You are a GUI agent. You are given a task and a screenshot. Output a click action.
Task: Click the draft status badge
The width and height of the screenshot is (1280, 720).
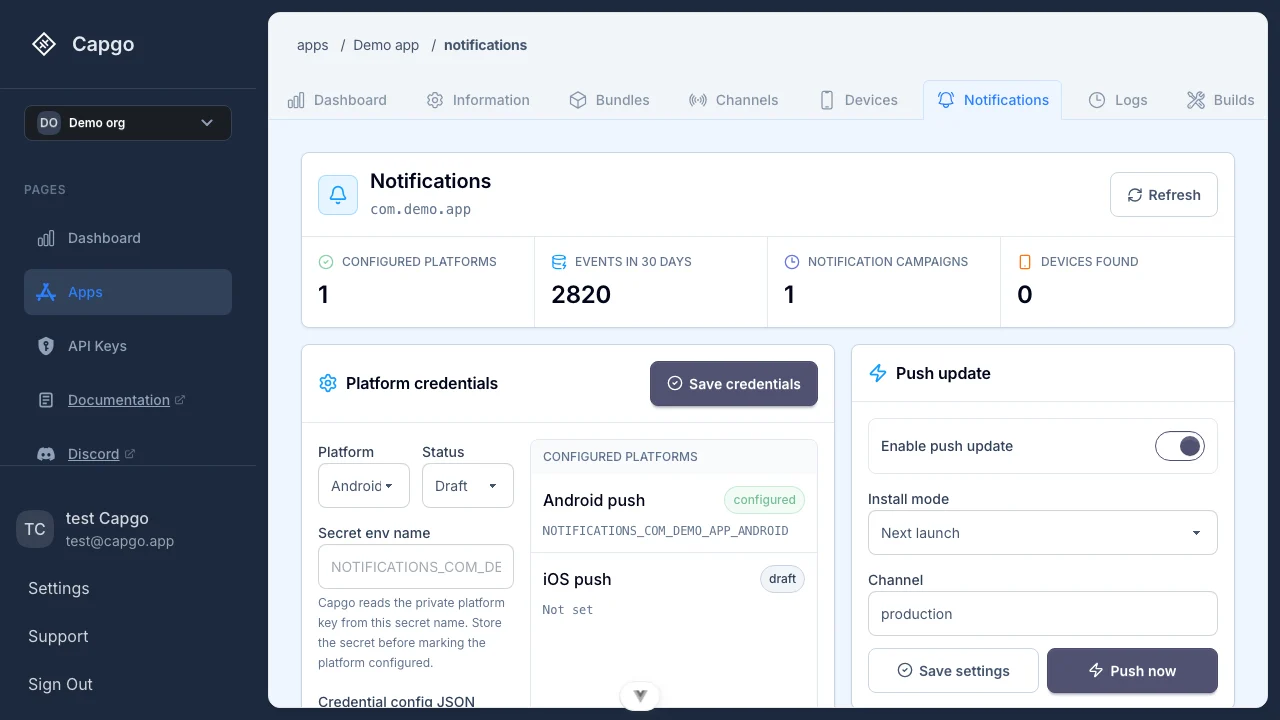782,579
